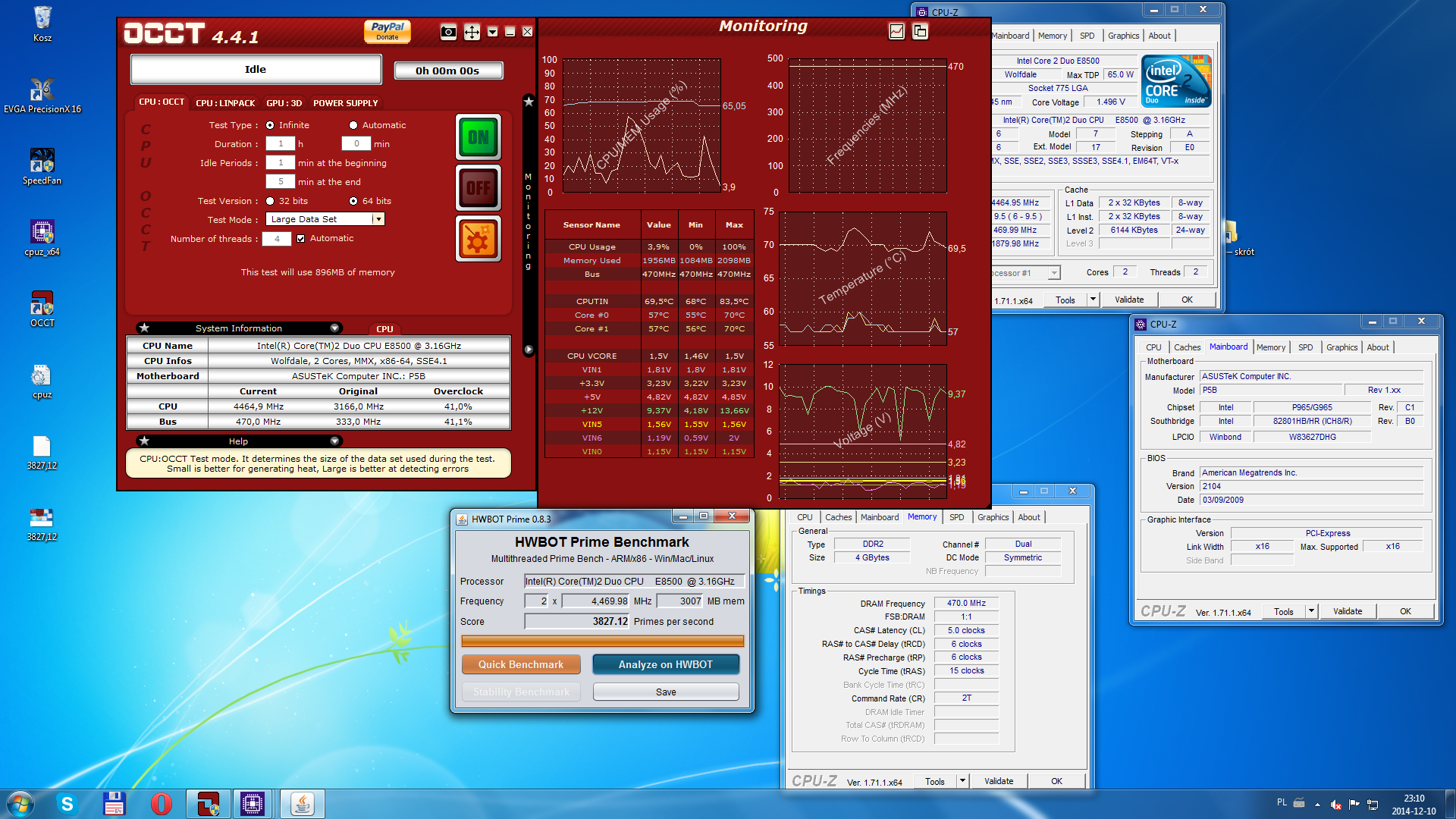Open processor selection dropdown in top CPU-Z
This screenshot has width=1456, height=819.
[1054, 273]
